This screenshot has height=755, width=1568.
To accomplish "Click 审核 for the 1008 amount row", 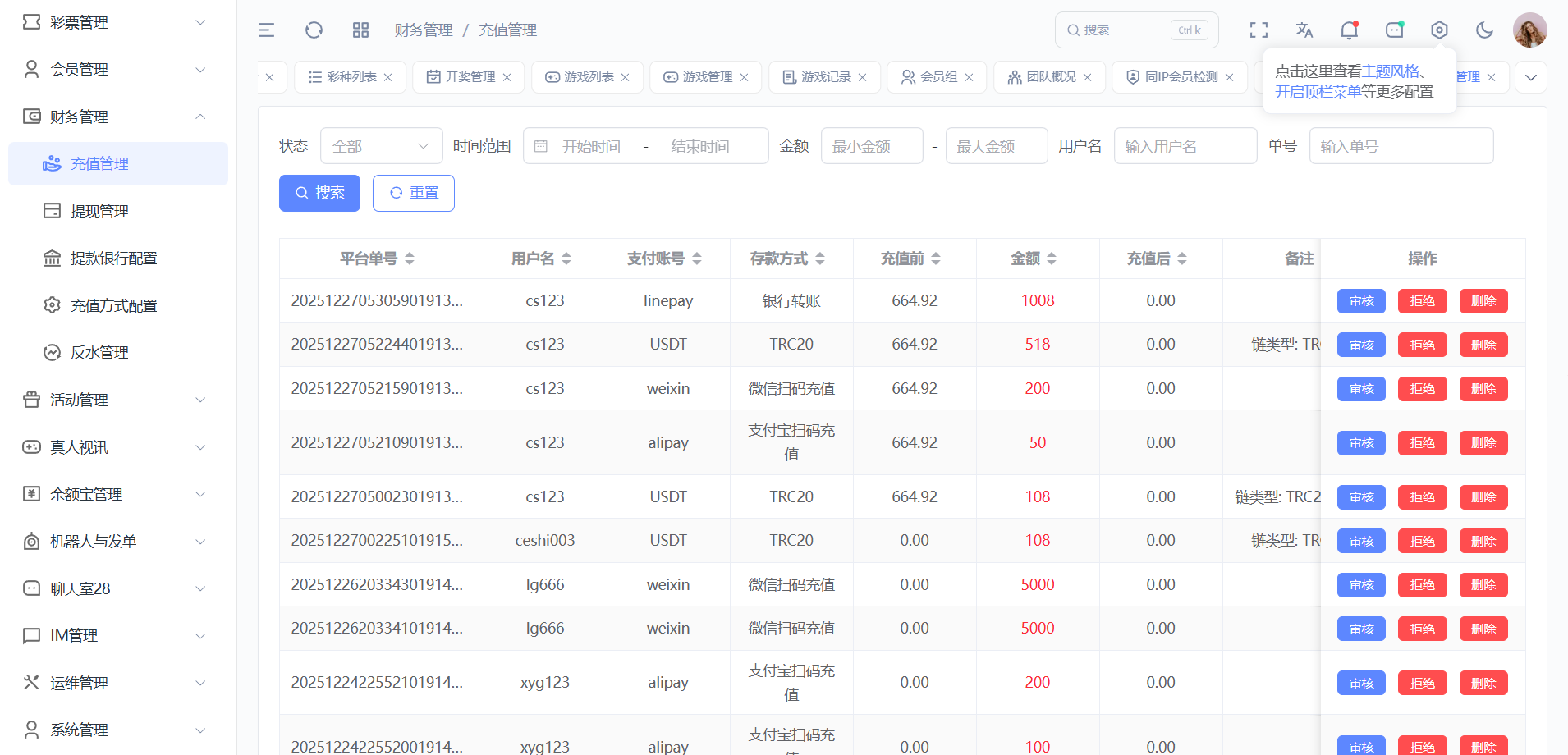I will tap(1361, 301).
